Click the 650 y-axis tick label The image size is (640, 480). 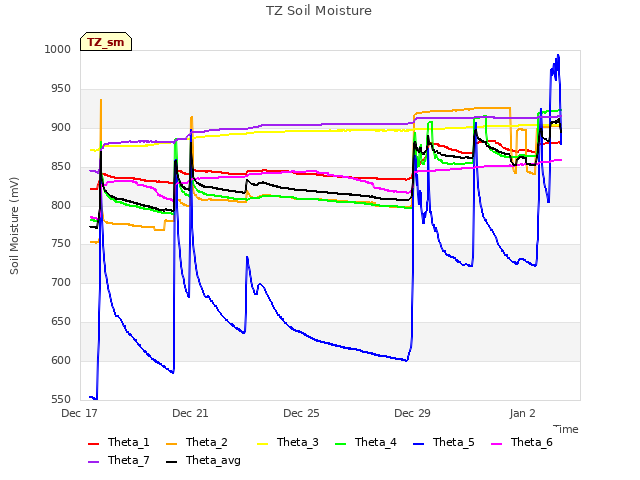click(61, 322)
